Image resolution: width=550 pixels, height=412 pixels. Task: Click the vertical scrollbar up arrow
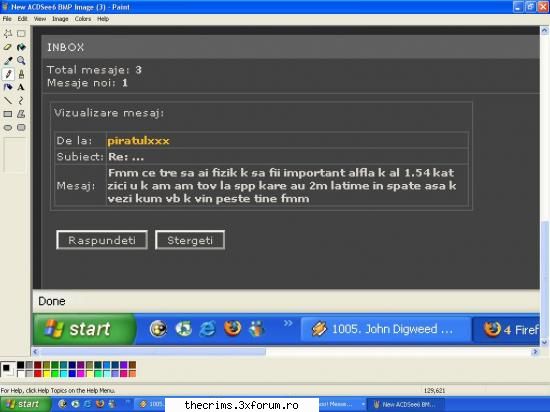544,31
